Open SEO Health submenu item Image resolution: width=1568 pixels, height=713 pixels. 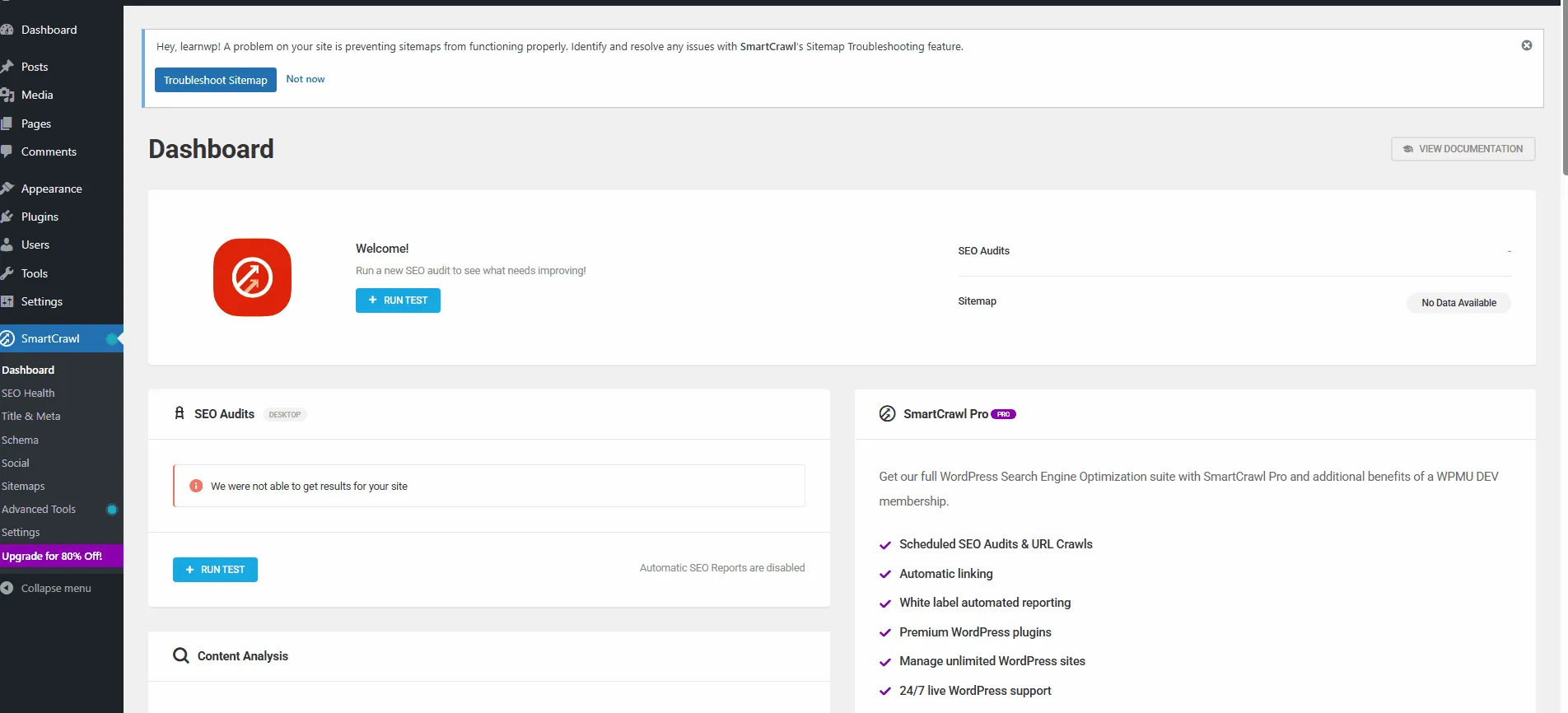pos(28,393)
